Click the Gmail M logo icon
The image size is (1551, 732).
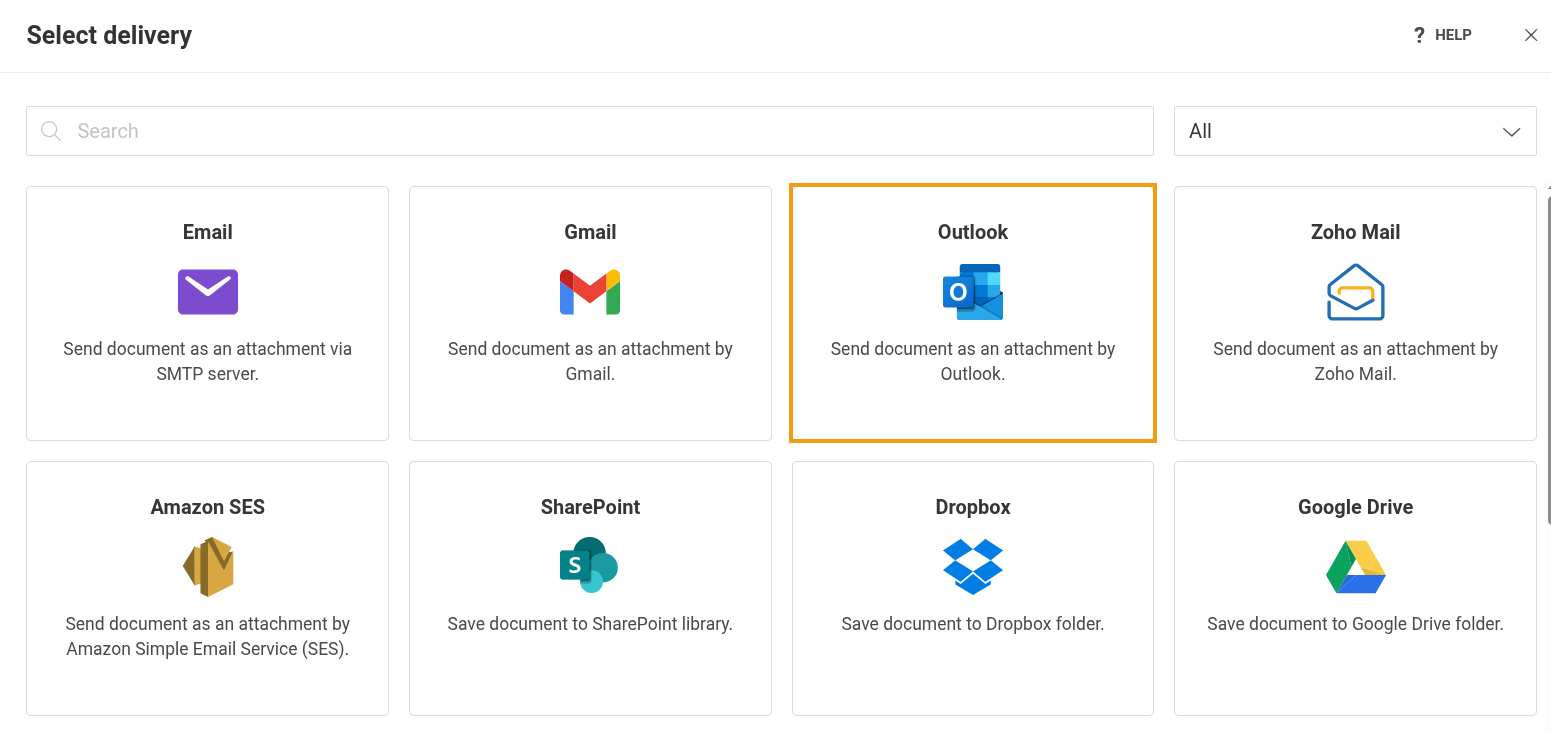[x=590, y=292]
